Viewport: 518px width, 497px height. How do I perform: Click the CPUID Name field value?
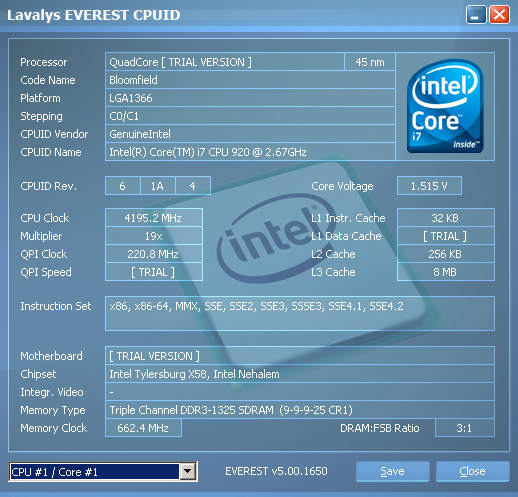250,152
